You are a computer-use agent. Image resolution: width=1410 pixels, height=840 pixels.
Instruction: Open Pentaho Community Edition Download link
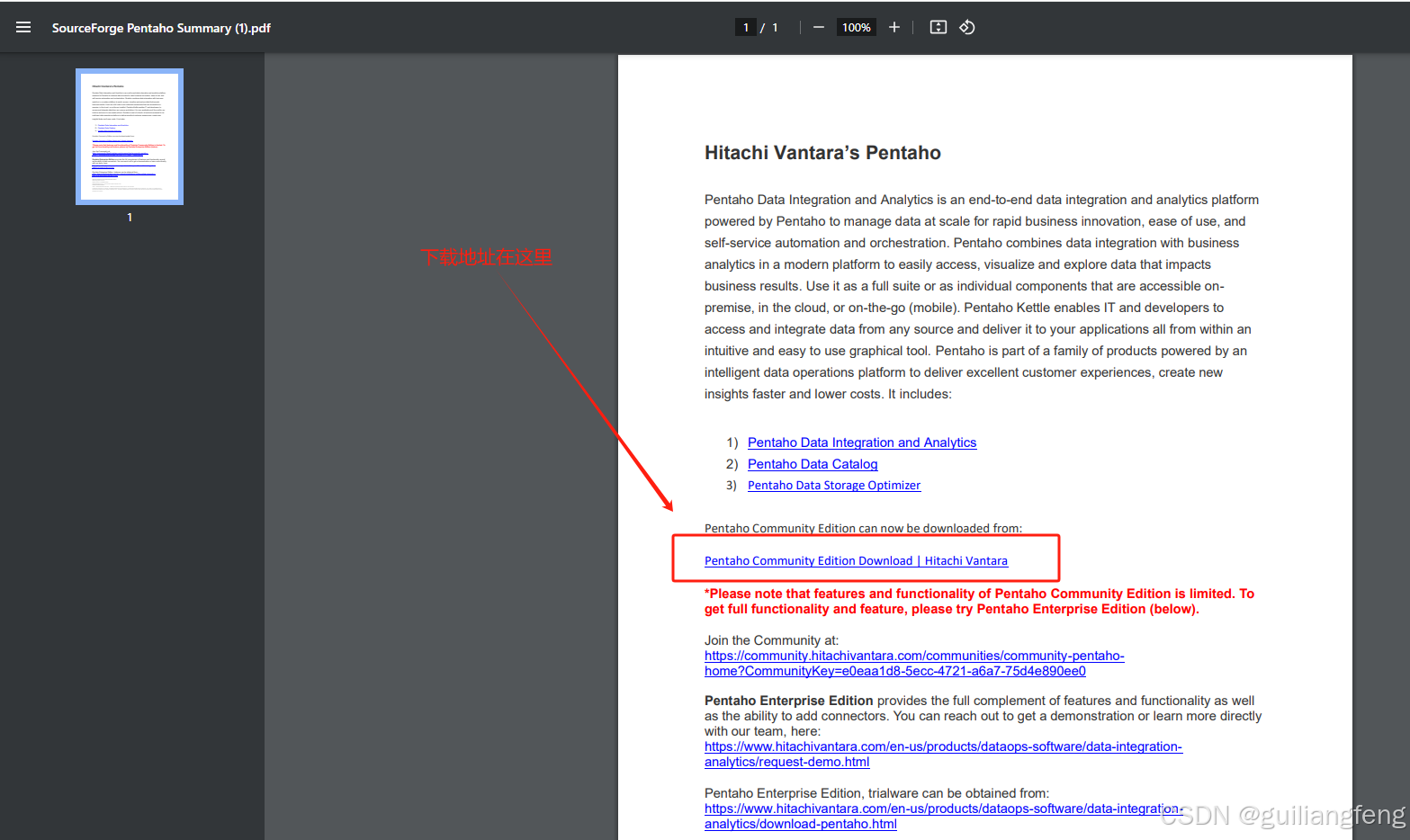click(x=856, y=560)
